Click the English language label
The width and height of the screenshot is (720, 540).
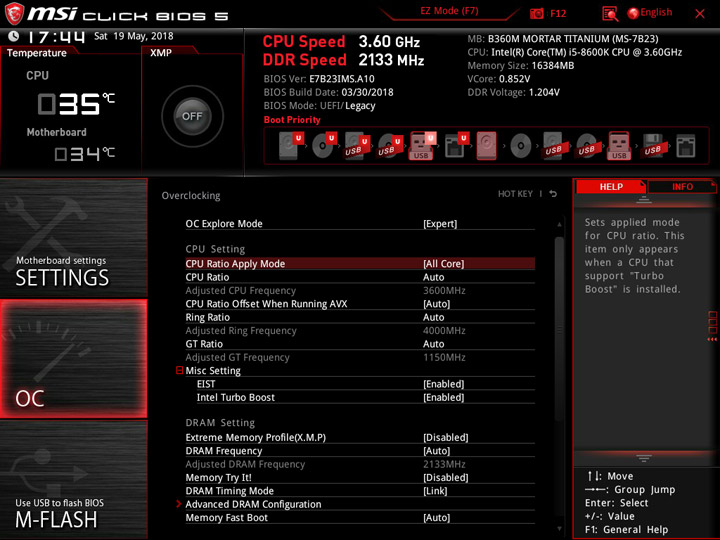(656, 12)
